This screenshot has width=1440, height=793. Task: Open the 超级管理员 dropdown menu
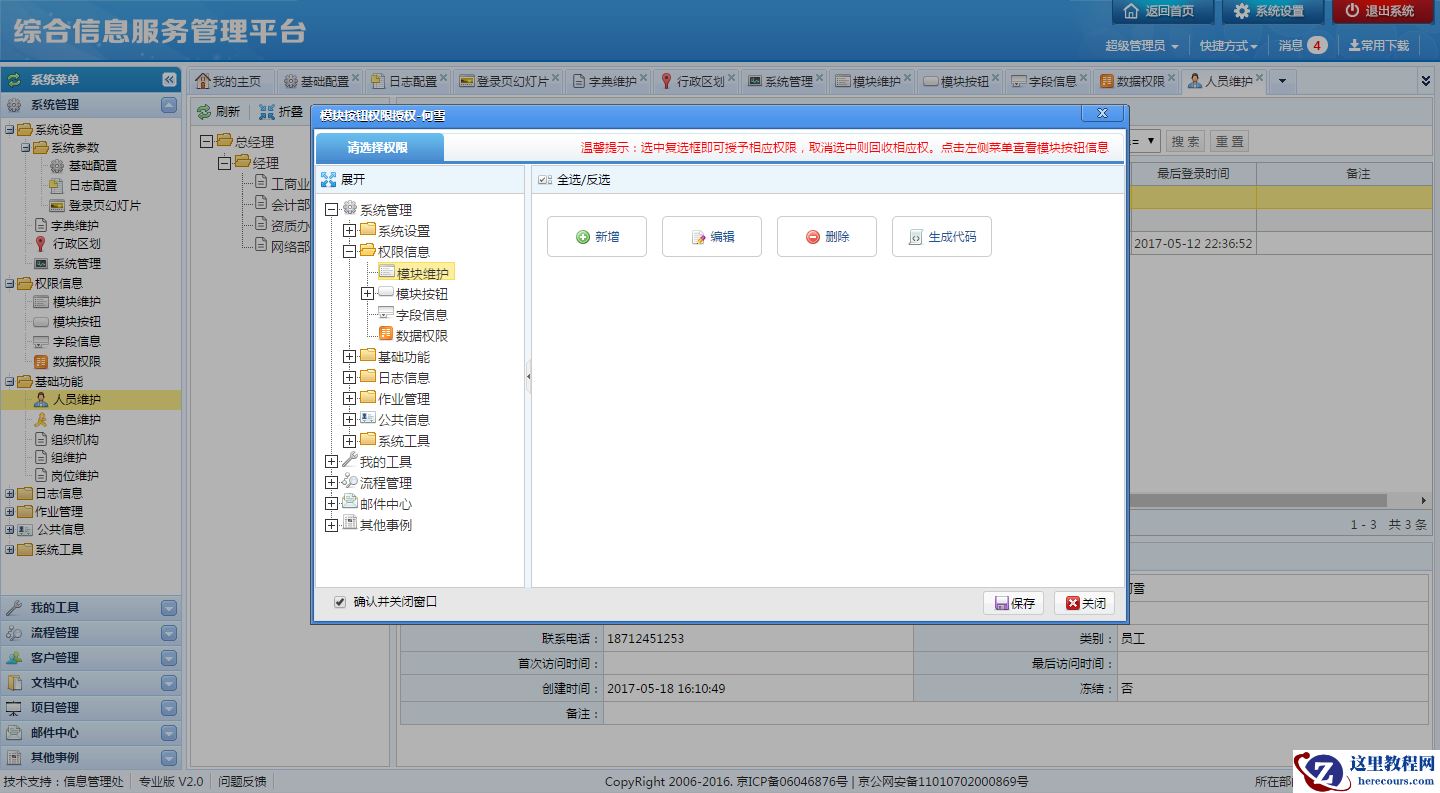click(x=1141, y=46)
